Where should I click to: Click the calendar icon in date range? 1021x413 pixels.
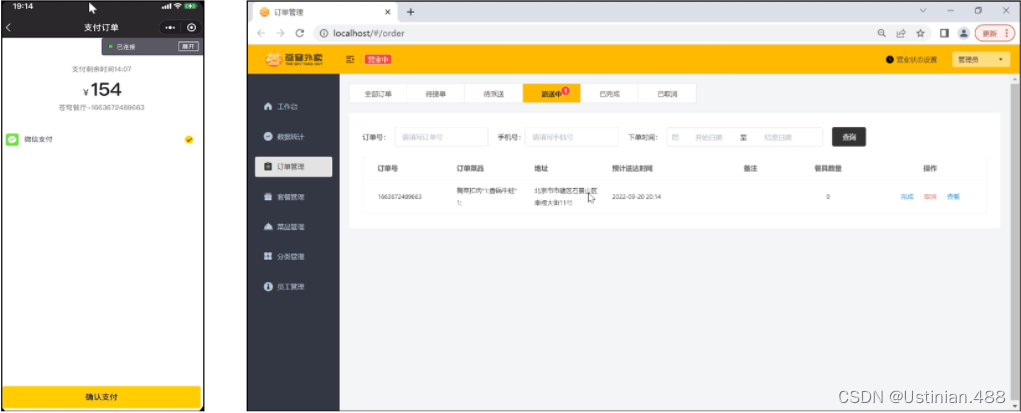pyautogui.click(x=675, y=137)
